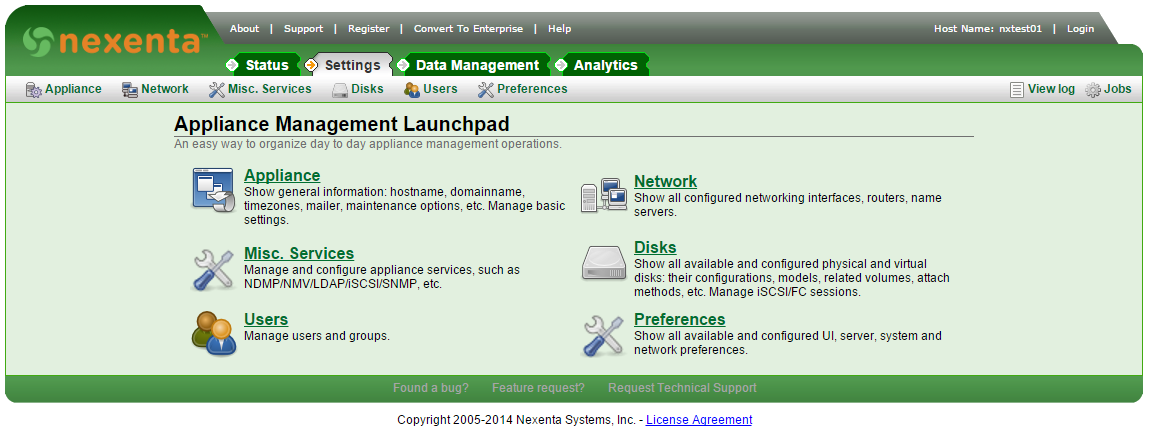The width and height of the screenshot is (1154, 436).
Task: Click the Login link
Action: (1080, 29)
